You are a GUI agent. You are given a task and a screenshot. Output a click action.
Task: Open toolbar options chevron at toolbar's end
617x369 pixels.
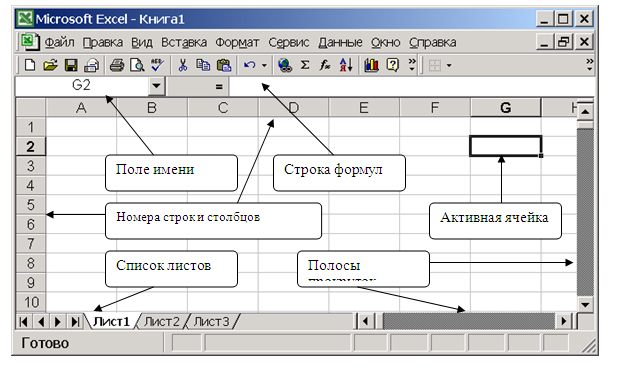(589, 65)
